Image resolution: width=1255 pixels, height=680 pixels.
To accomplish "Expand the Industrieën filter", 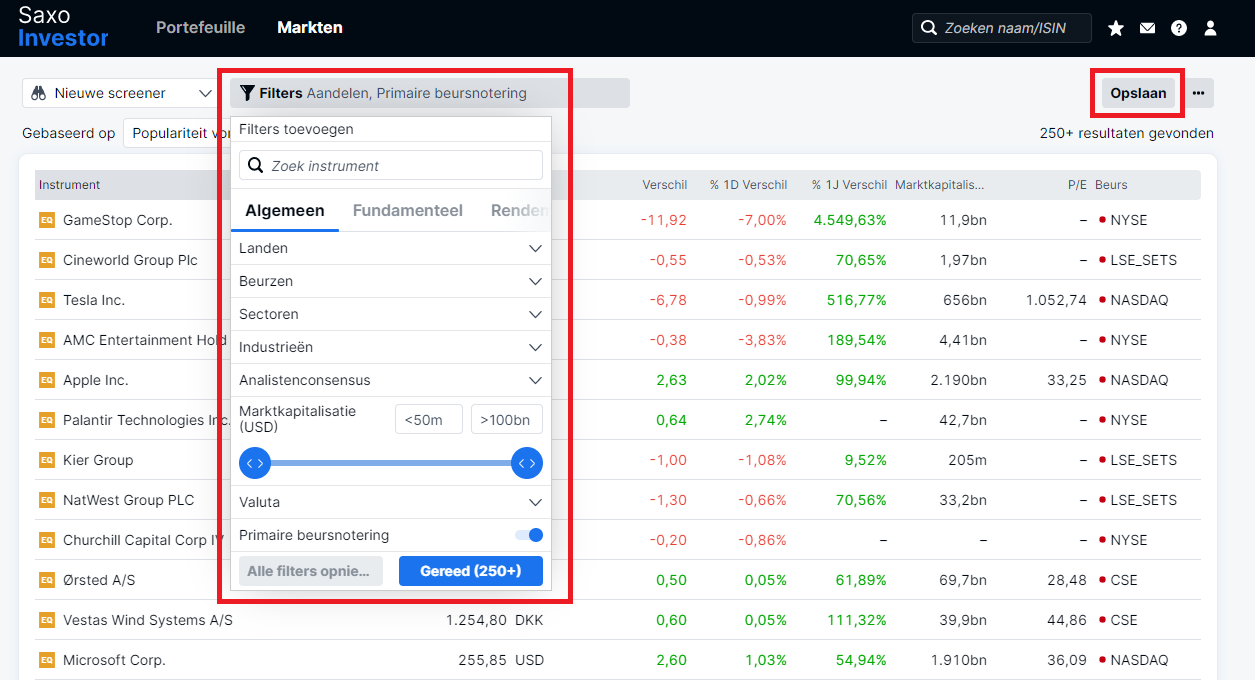I will 391,347.
